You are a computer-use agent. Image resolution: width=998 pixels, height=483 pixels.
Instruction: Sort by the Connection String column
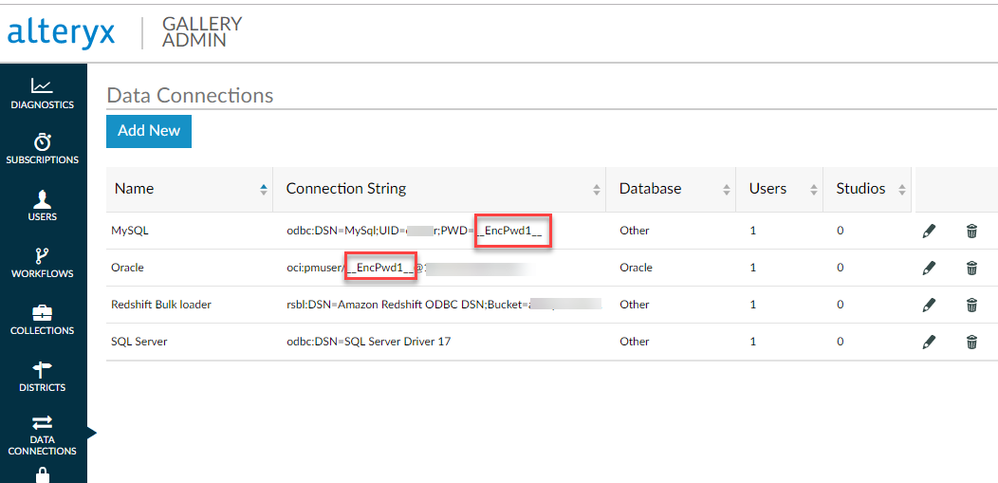click(x=438, y=189)
